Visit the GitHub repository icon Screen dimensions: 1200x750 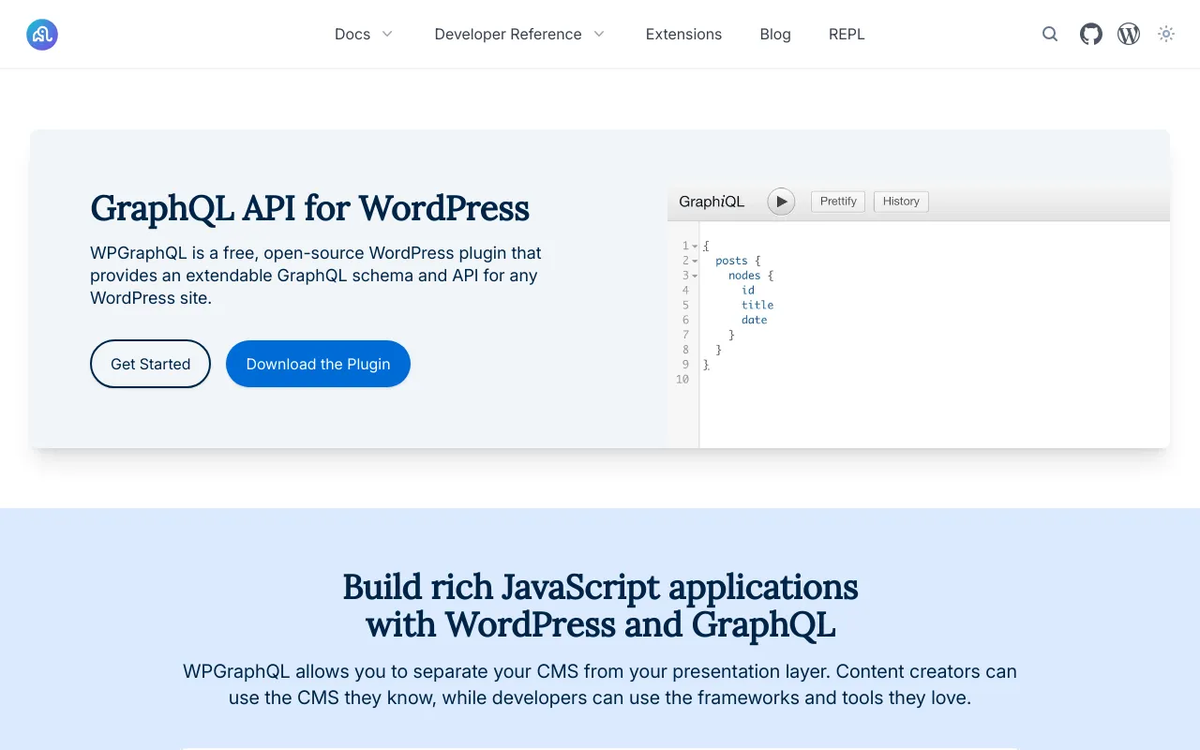coord(1091,34)
